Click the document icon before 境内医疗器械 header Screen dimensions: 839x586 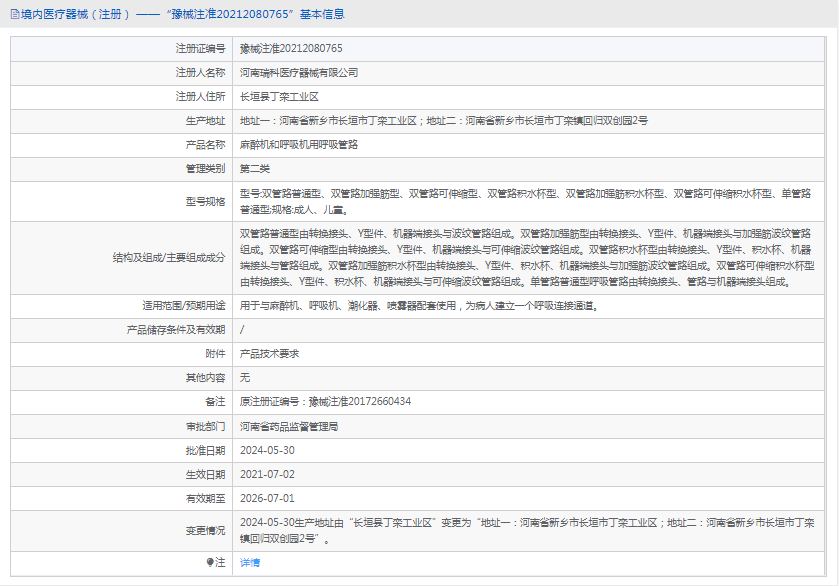(15, 14)
